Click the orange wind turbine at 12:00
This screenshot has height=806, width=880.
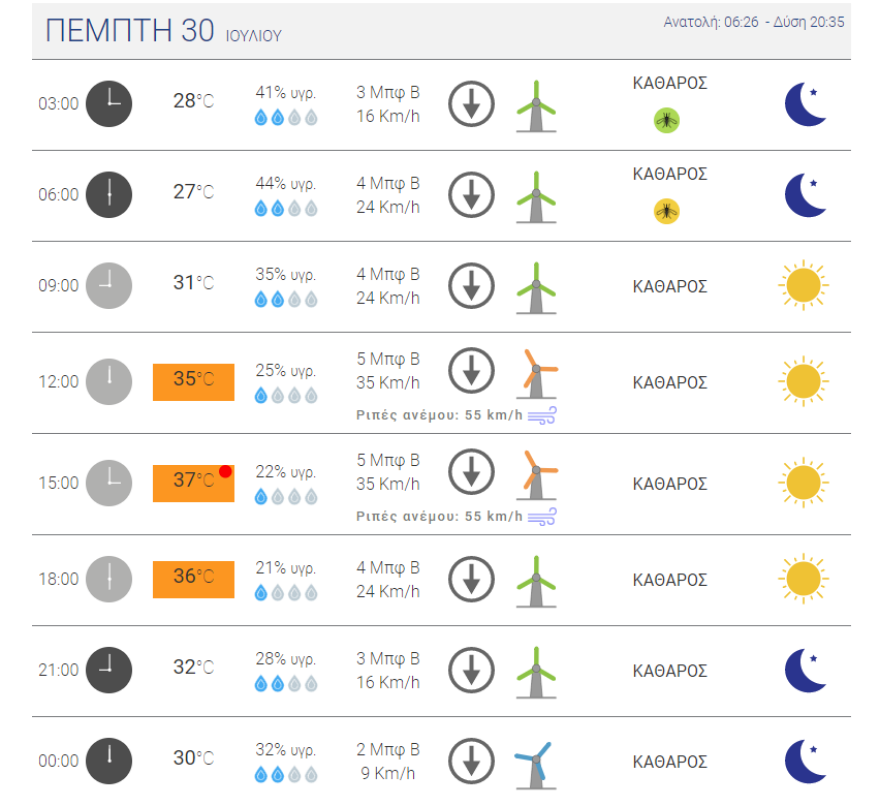pos(538,373)
